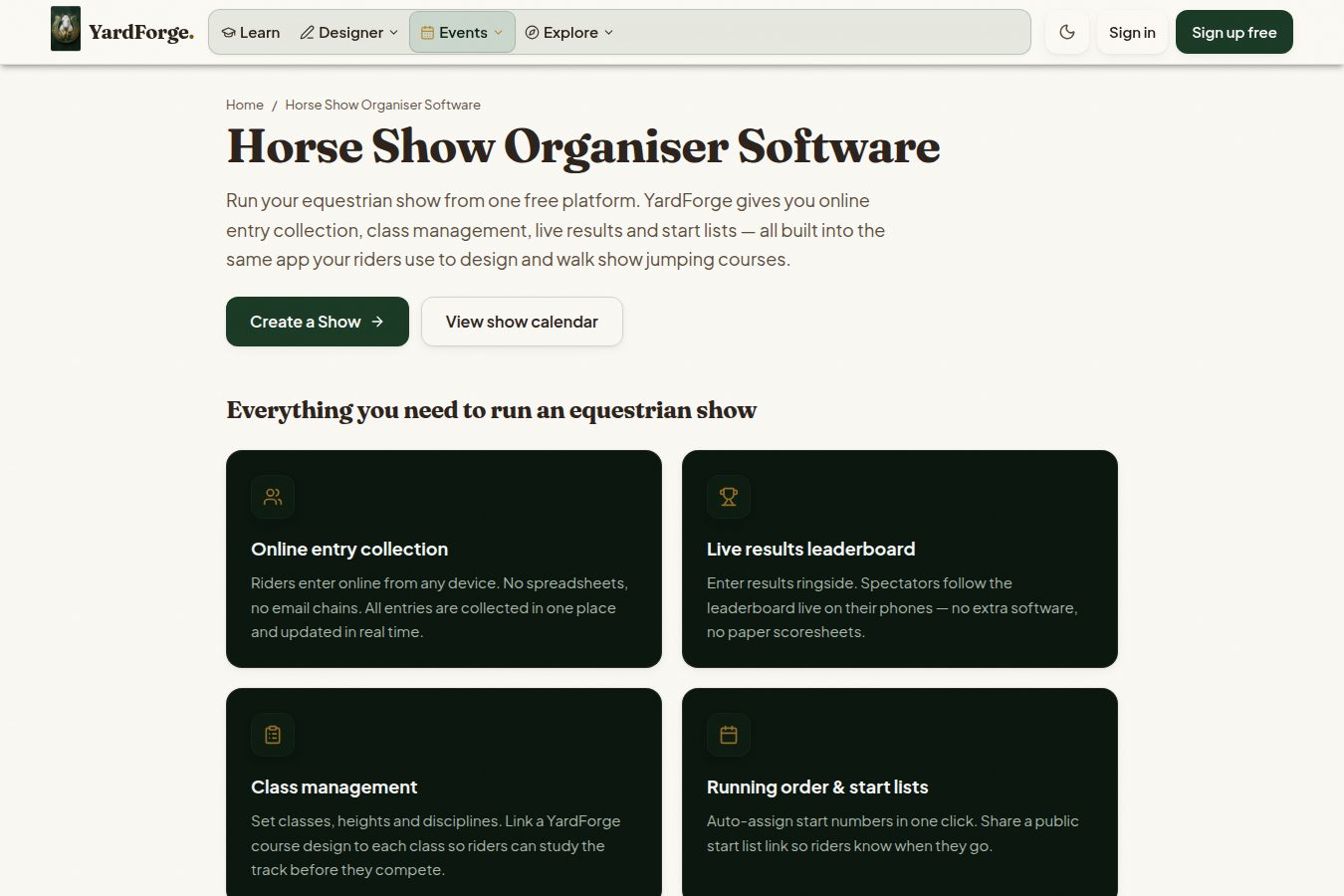
Task: Click the chevron arrow next to Events
Action: coord(498,33)
